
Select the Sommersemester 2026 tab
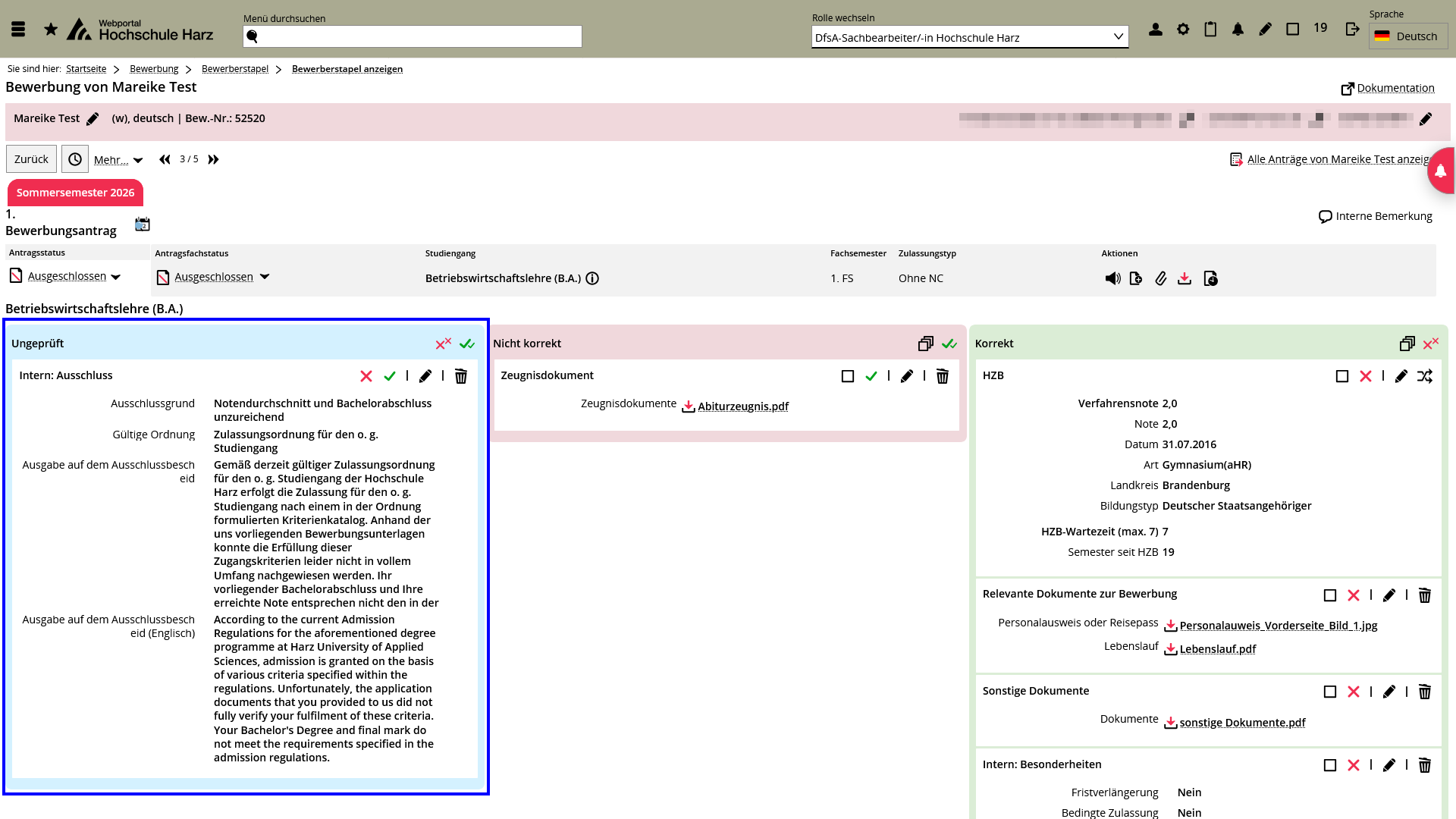click(x=75, y=193)
